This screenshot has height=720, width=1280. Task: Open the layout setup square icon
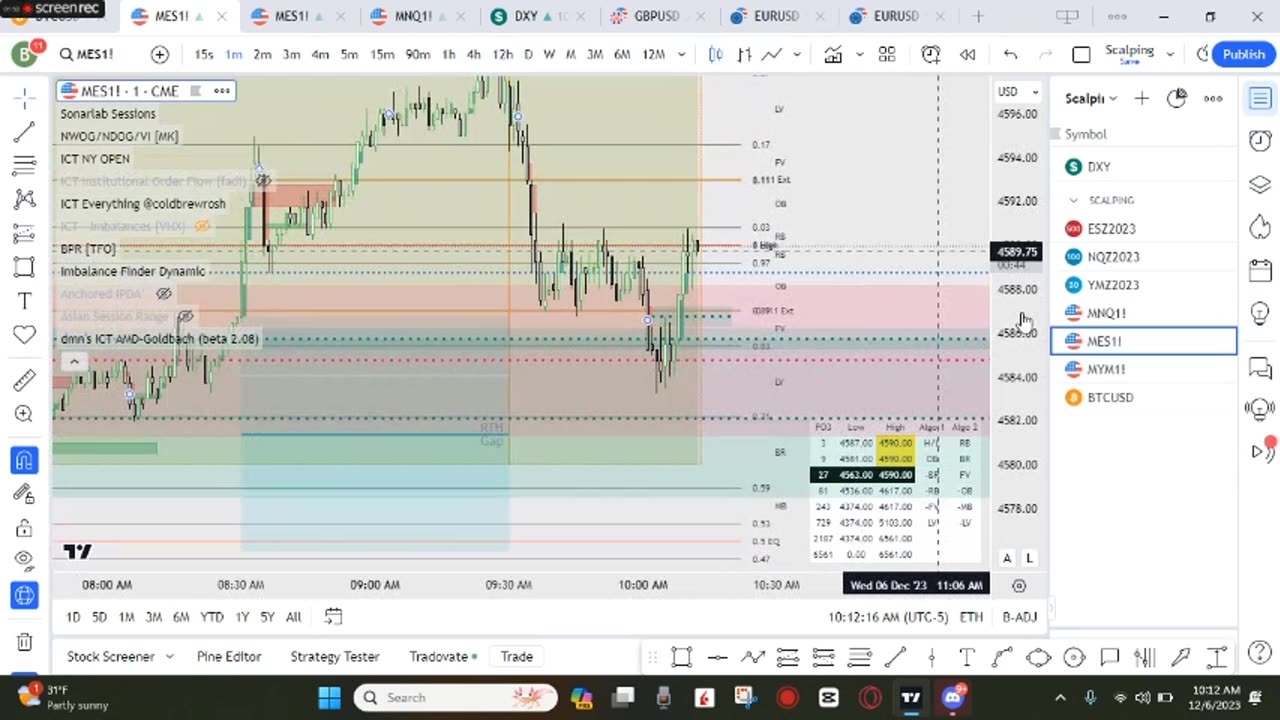pos(1081,54)
